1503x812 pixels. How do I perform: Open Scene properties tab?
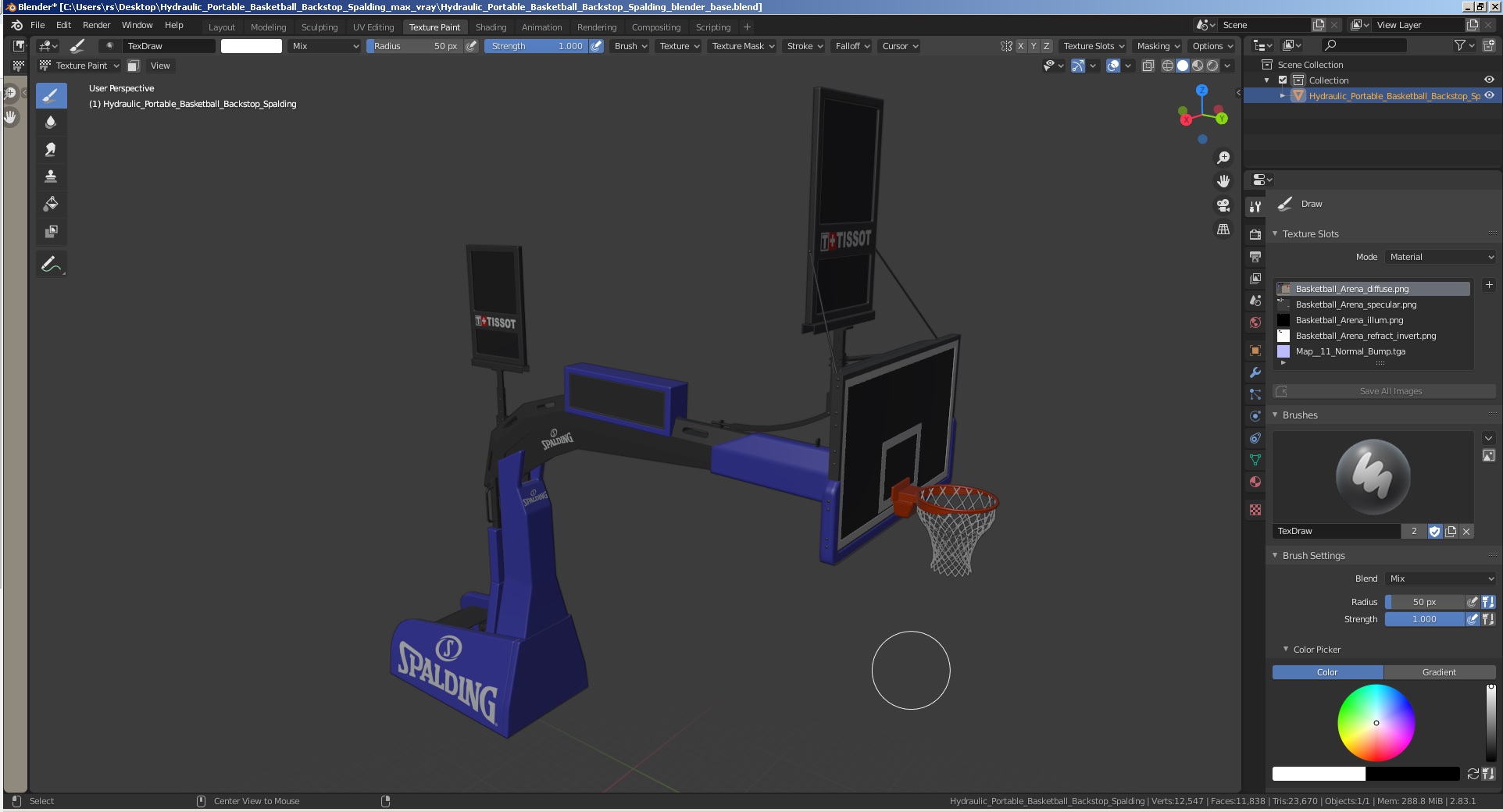1255,300
